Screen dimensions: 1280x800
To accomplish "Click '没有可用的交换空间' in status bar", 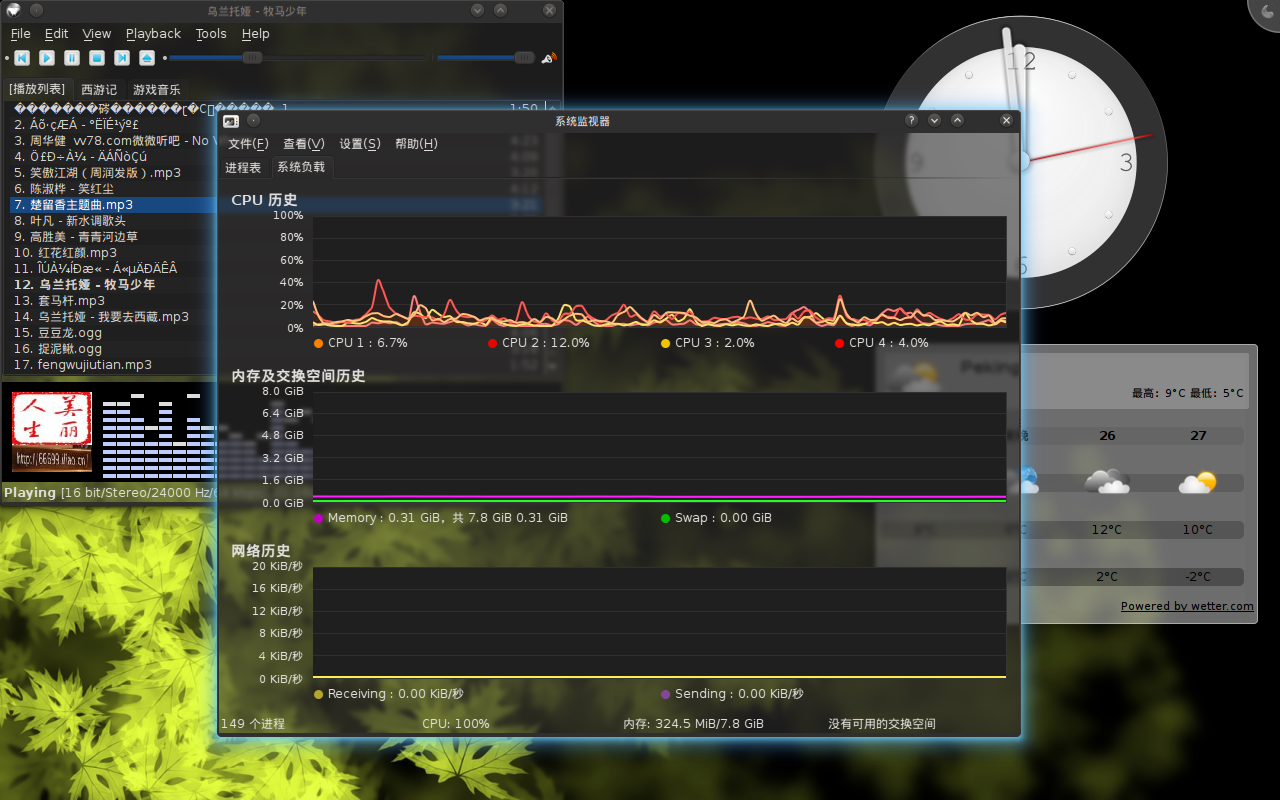I will click(882, 724).
